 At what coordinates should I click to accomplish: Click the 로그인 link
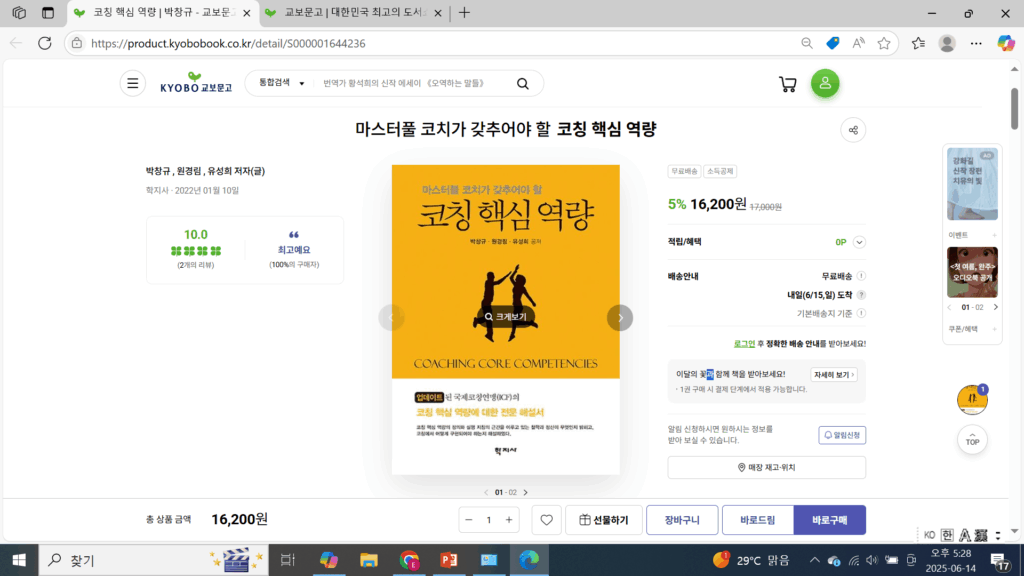(x=744, y=344)
